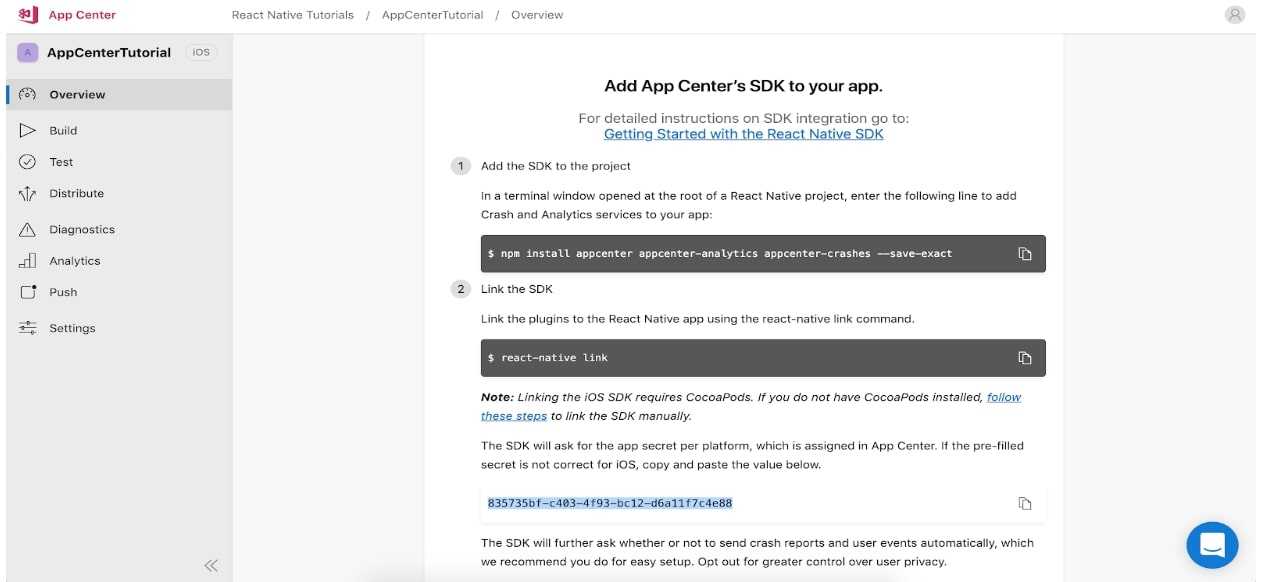Click the npm install command text
The height and width of the screenshot is (582, 1264).
(720, 254)
